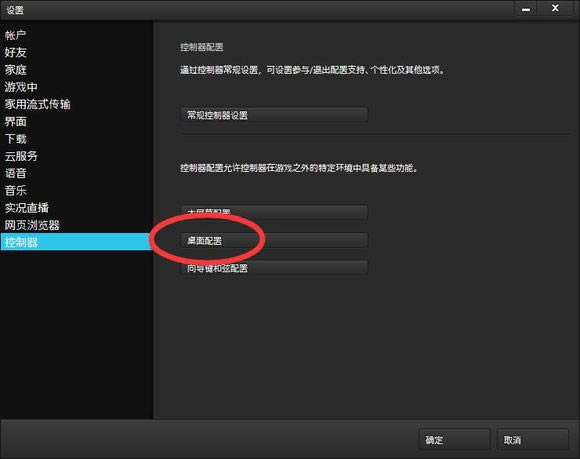Select the highlighted 控制器 category
This screenshot has height=459, width=580.
coord(76,242)
